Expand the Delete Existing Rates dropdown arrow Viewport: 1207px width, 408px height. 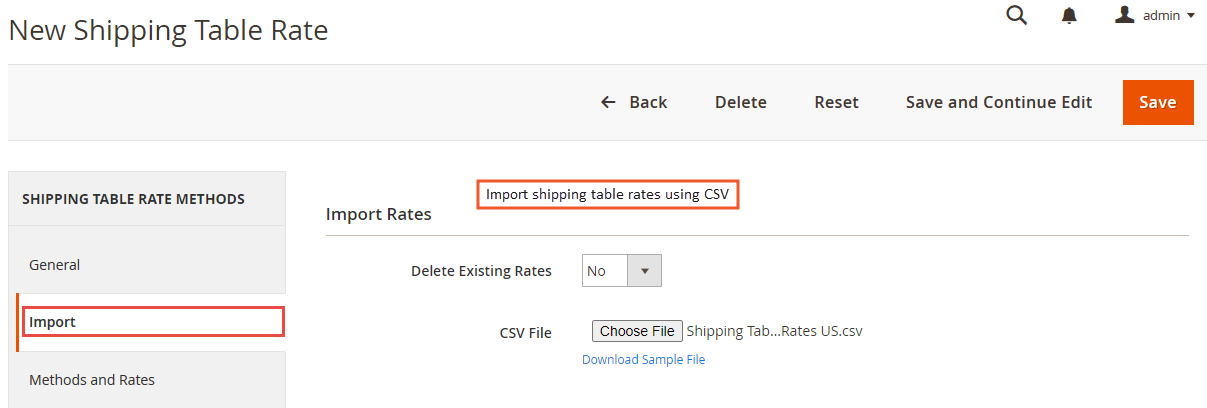coord(644,271)
